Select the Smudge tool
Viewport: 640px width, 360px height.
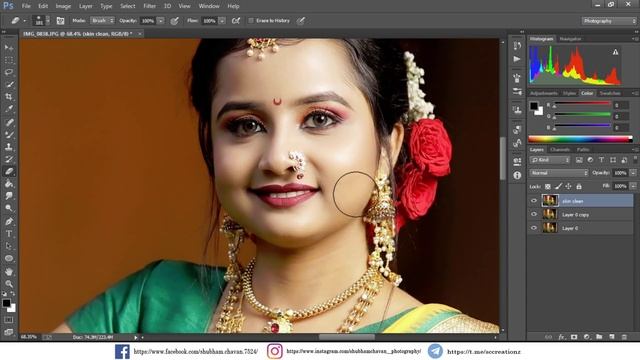pyautogui.click(x=9, y=196)
